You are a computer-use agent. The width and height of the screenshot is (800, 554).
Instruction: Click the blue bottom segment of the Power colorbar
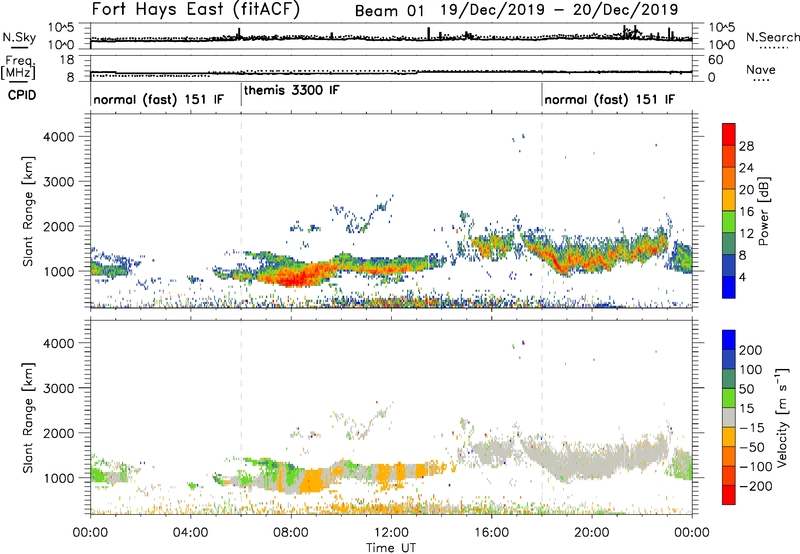[x=729, y=287]
